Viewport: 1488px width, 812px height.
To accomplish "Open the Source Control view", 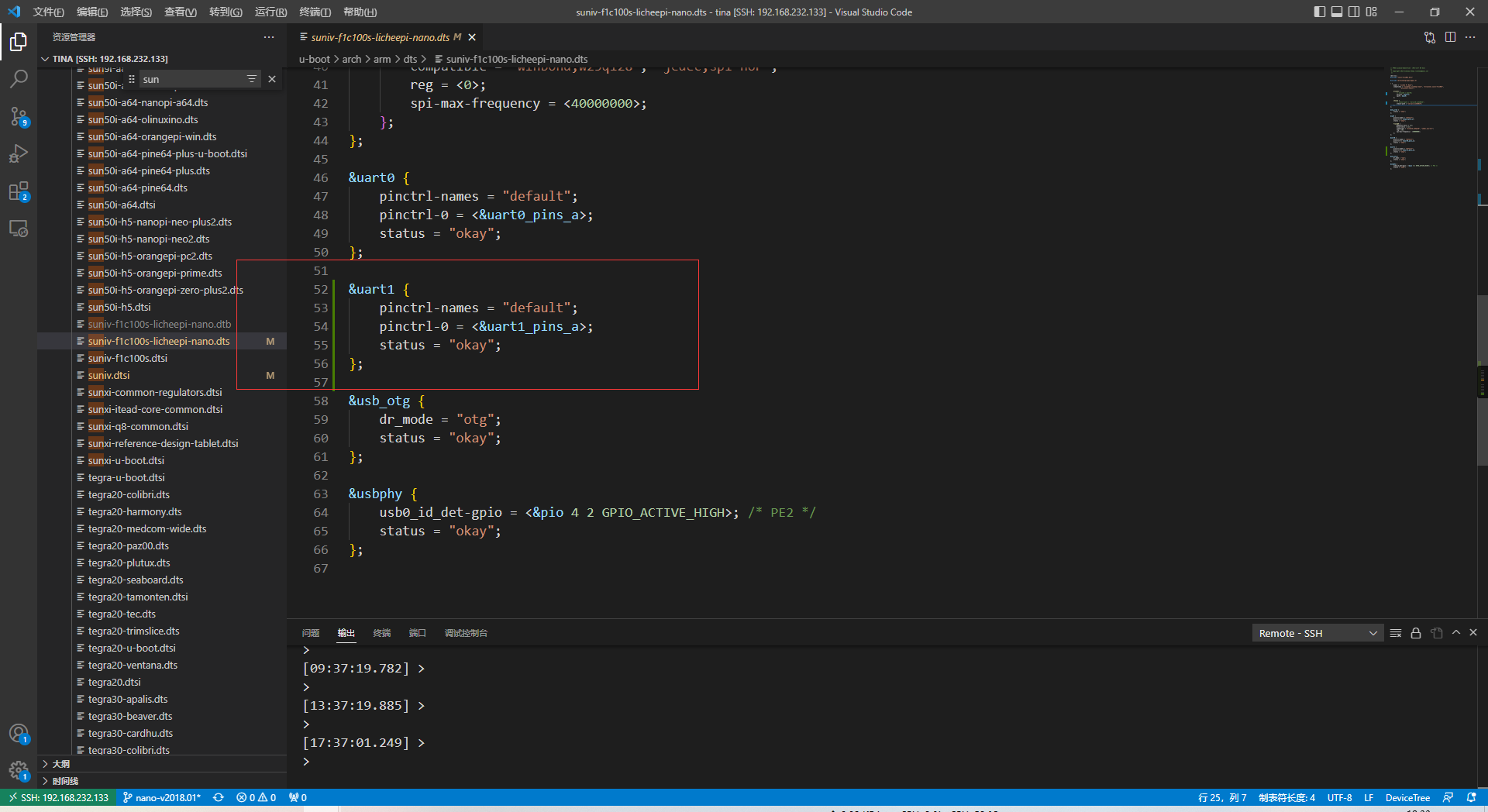I will click(19, 116).
